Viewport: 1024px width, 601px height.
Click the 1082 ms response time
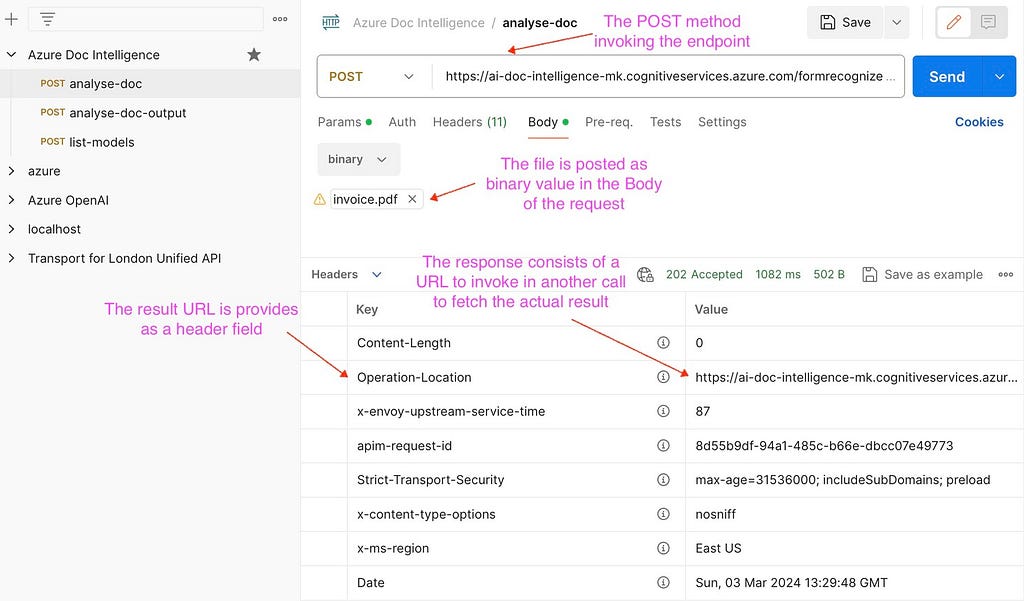tap(778, 274)
